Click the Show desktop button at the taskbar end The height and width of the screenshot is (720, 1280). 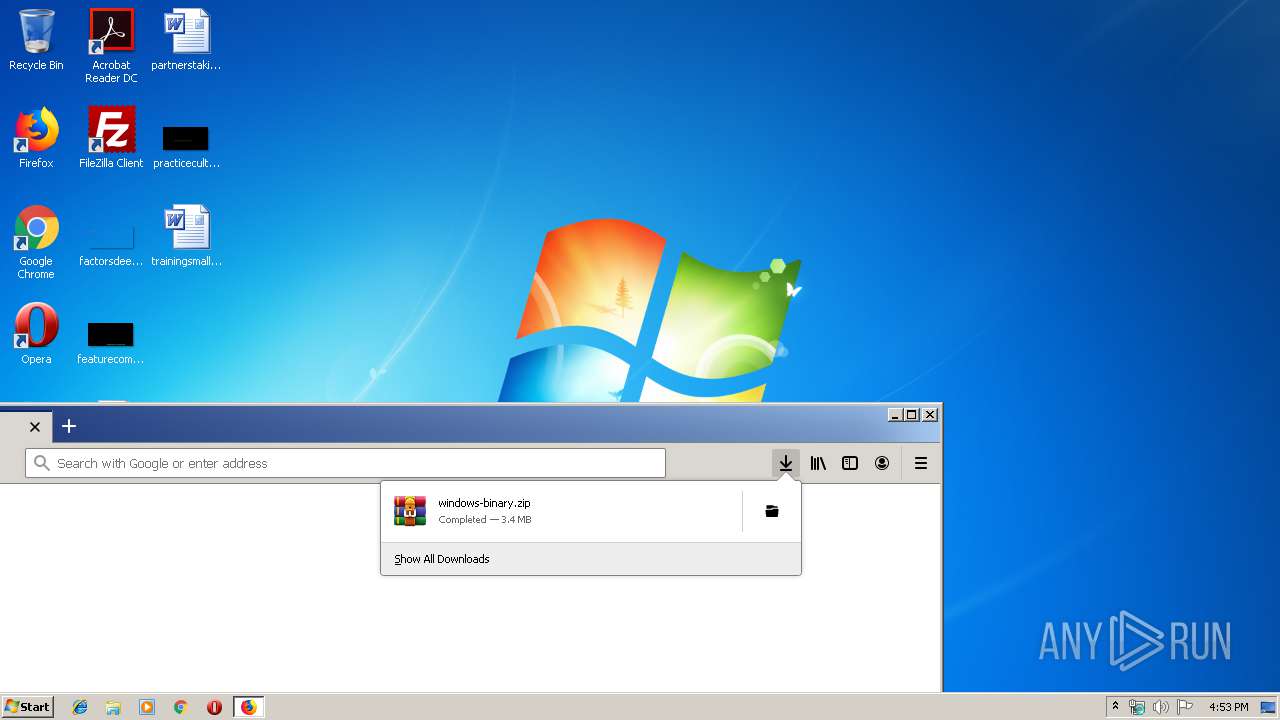(1268, 707)
